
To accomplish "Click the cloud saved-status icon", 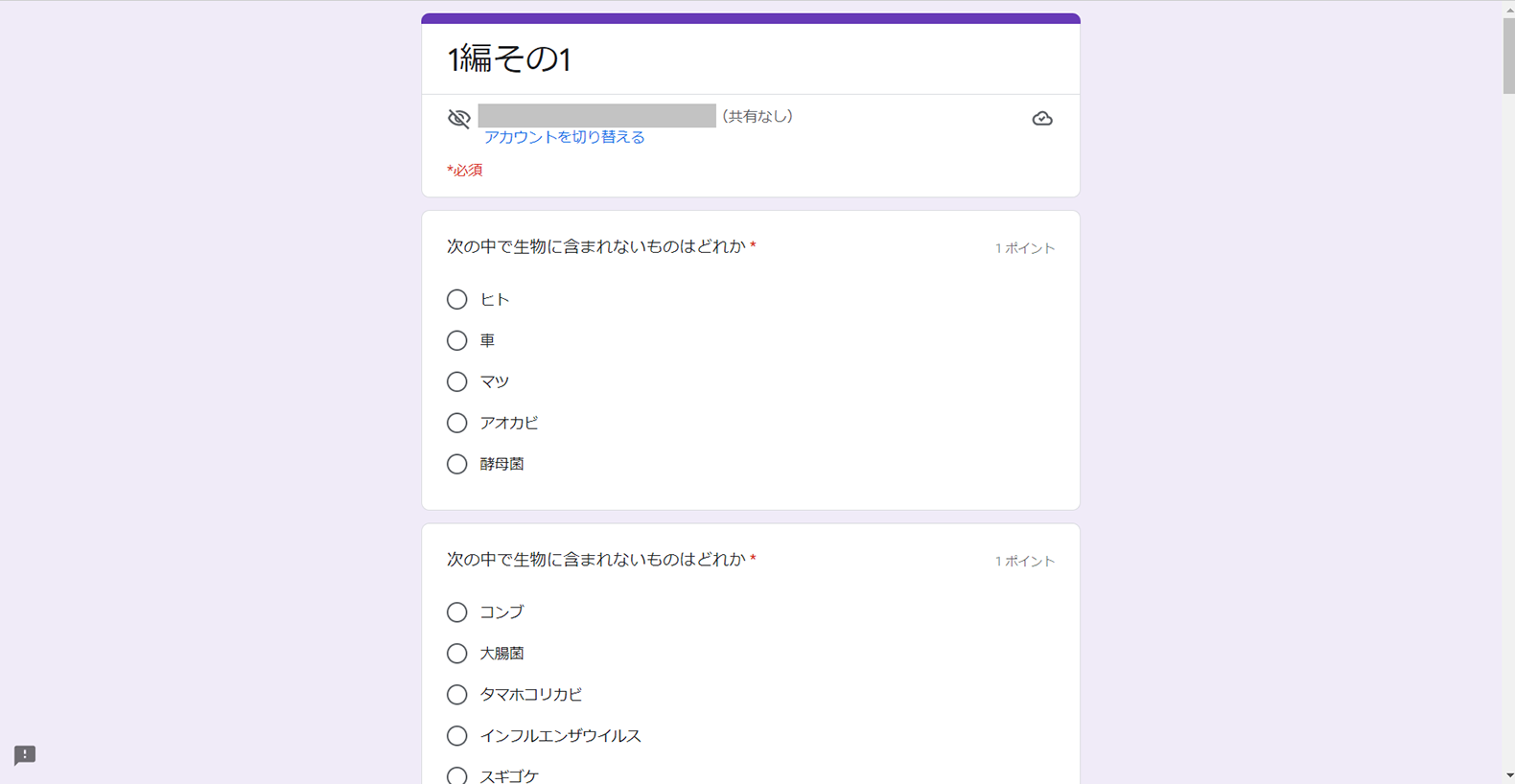I will 1042,119.
